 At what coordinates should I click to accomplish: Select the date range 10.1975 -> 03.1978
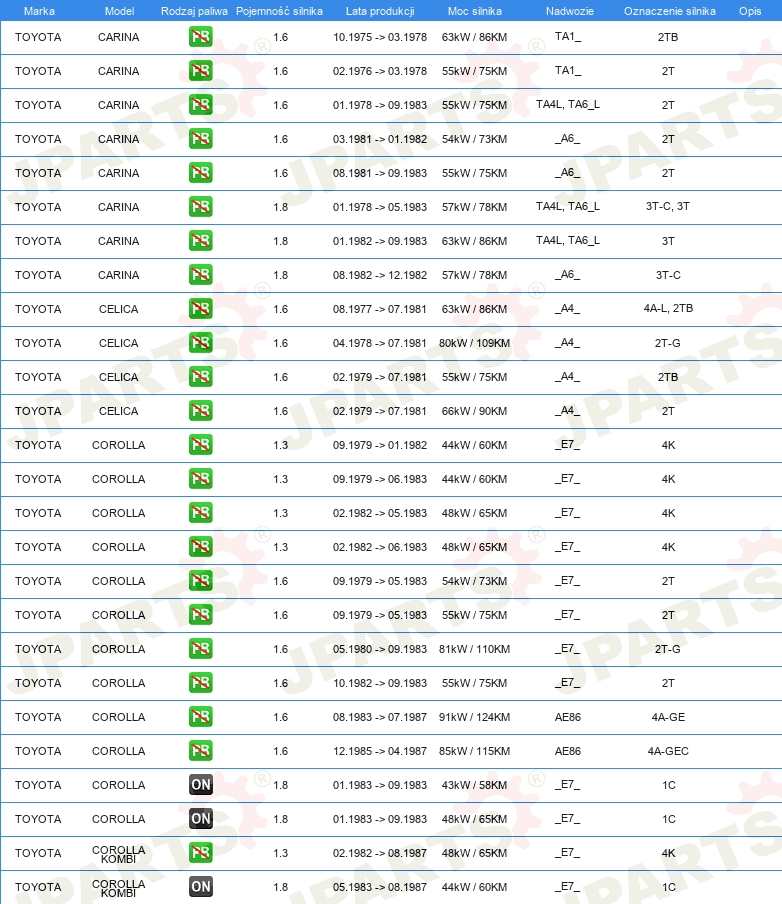(380, 37)
